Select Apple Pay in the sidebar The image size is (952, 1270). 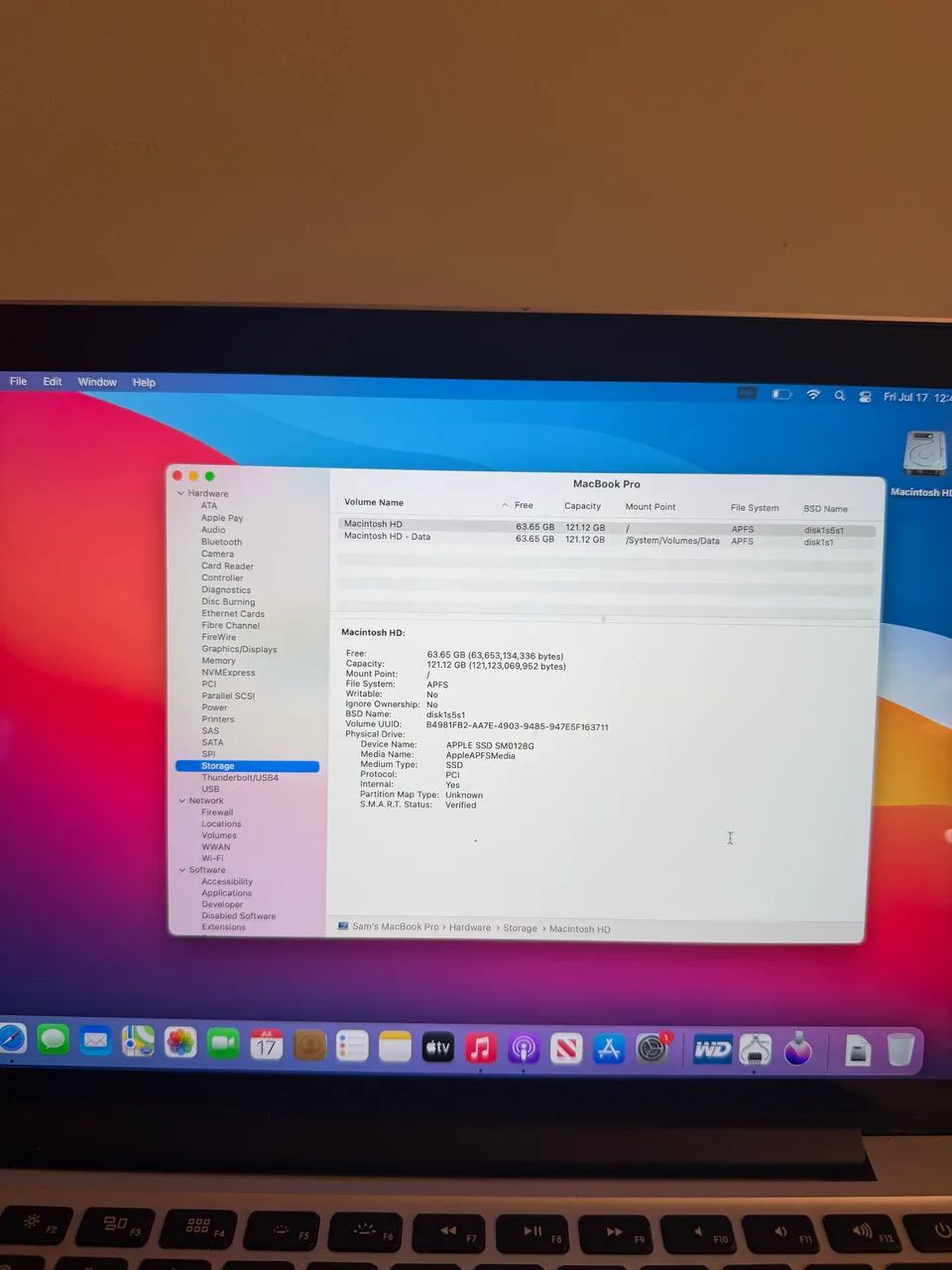(222, 518)
